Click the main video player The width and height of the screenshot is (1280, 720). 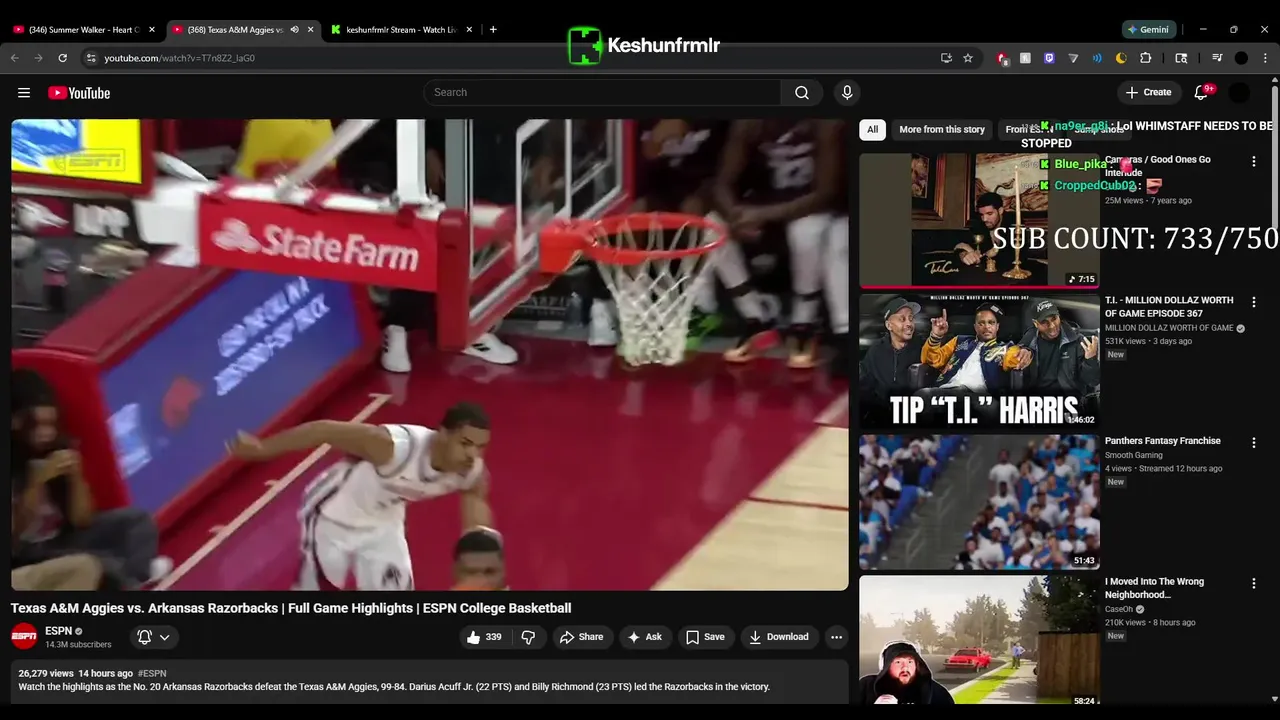click(x=430, y=355)
